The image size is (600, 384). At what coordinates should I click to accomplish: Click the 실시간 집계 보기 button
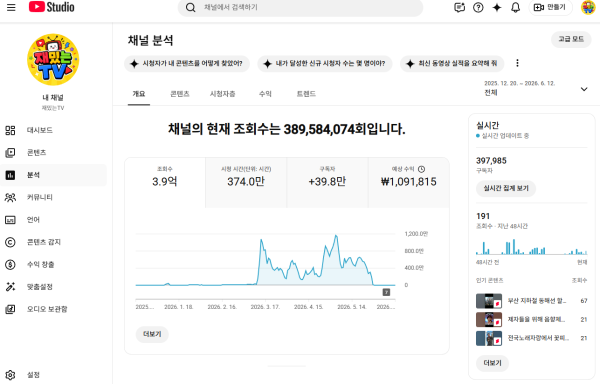(506, 189)
